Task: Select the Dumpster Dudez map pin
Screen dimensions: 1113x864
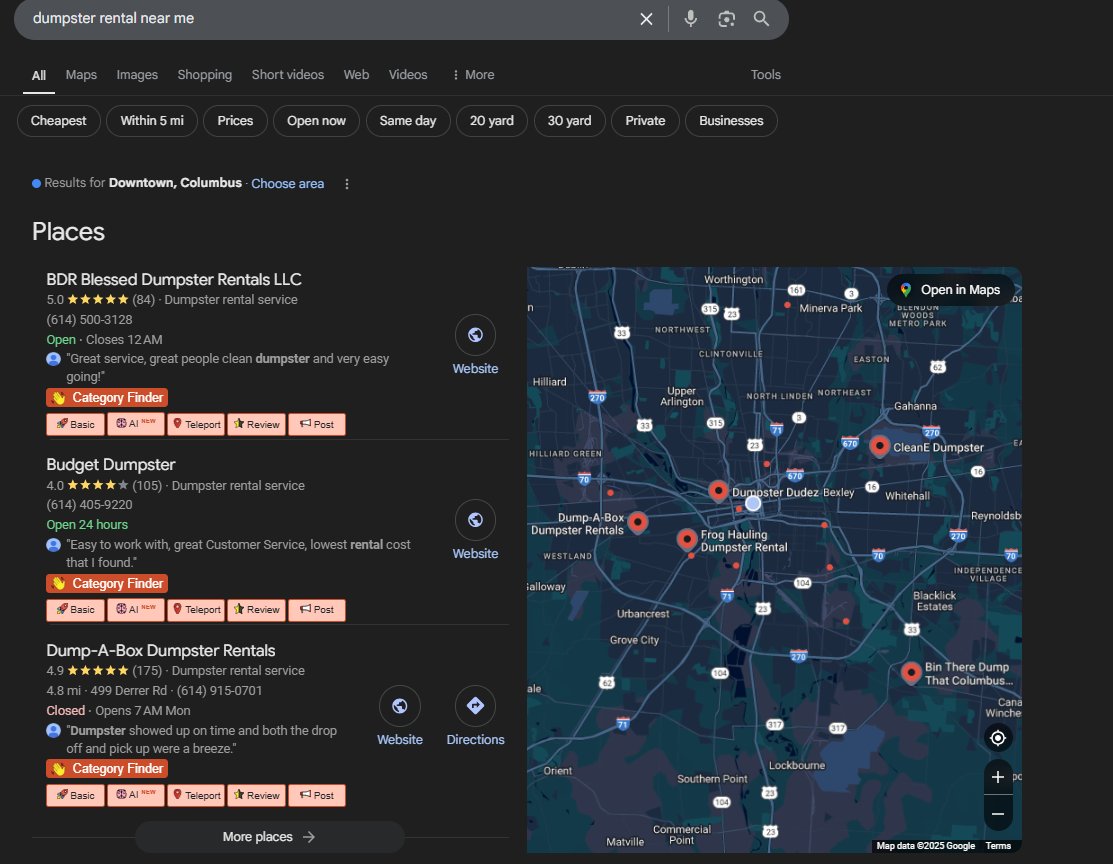Action: tap(718, 490)
